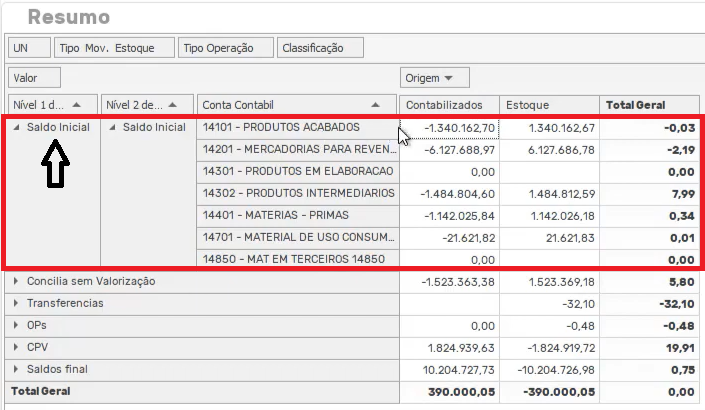The height and width of the screenshot is (410, 705).
Task: Expand the Concilia sem Valorização row
Action: (x=16, y=282)
